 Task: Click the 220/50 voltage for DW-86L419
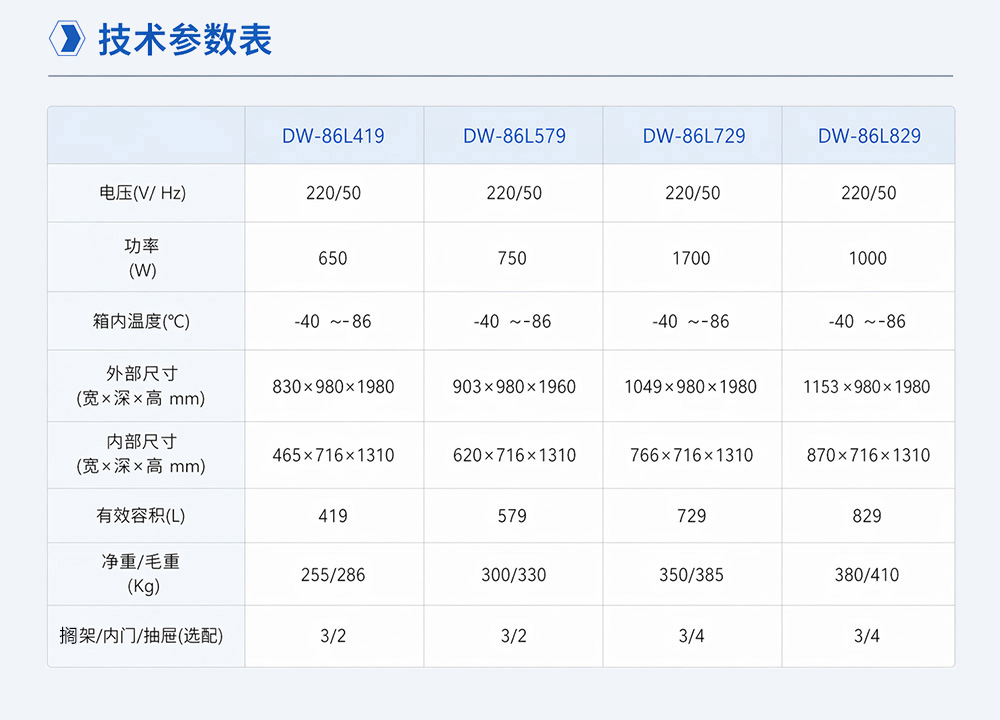(x=333, y=193)
